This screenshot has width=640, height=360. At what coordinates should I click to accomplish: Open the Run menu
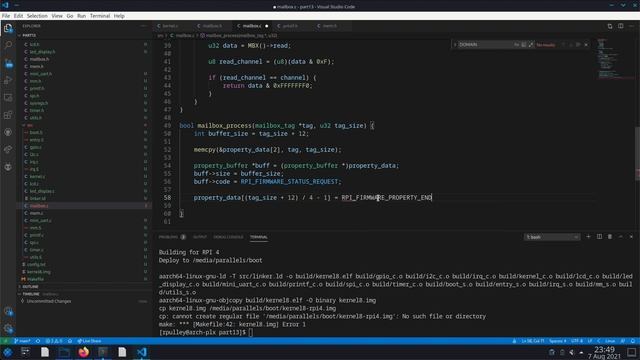pos(82,16)
